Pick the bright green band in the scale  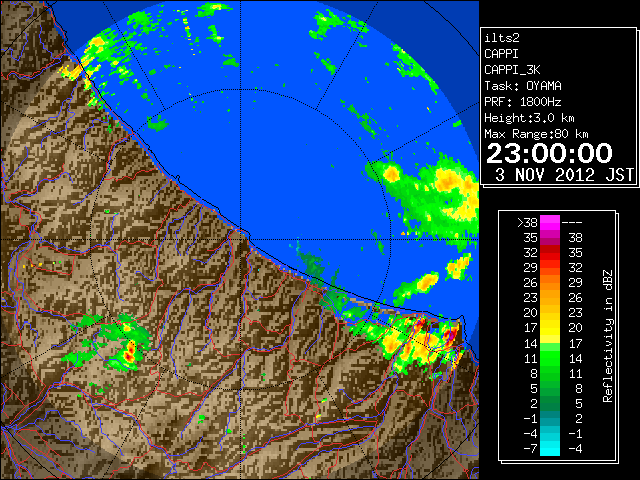click(550, 358)
